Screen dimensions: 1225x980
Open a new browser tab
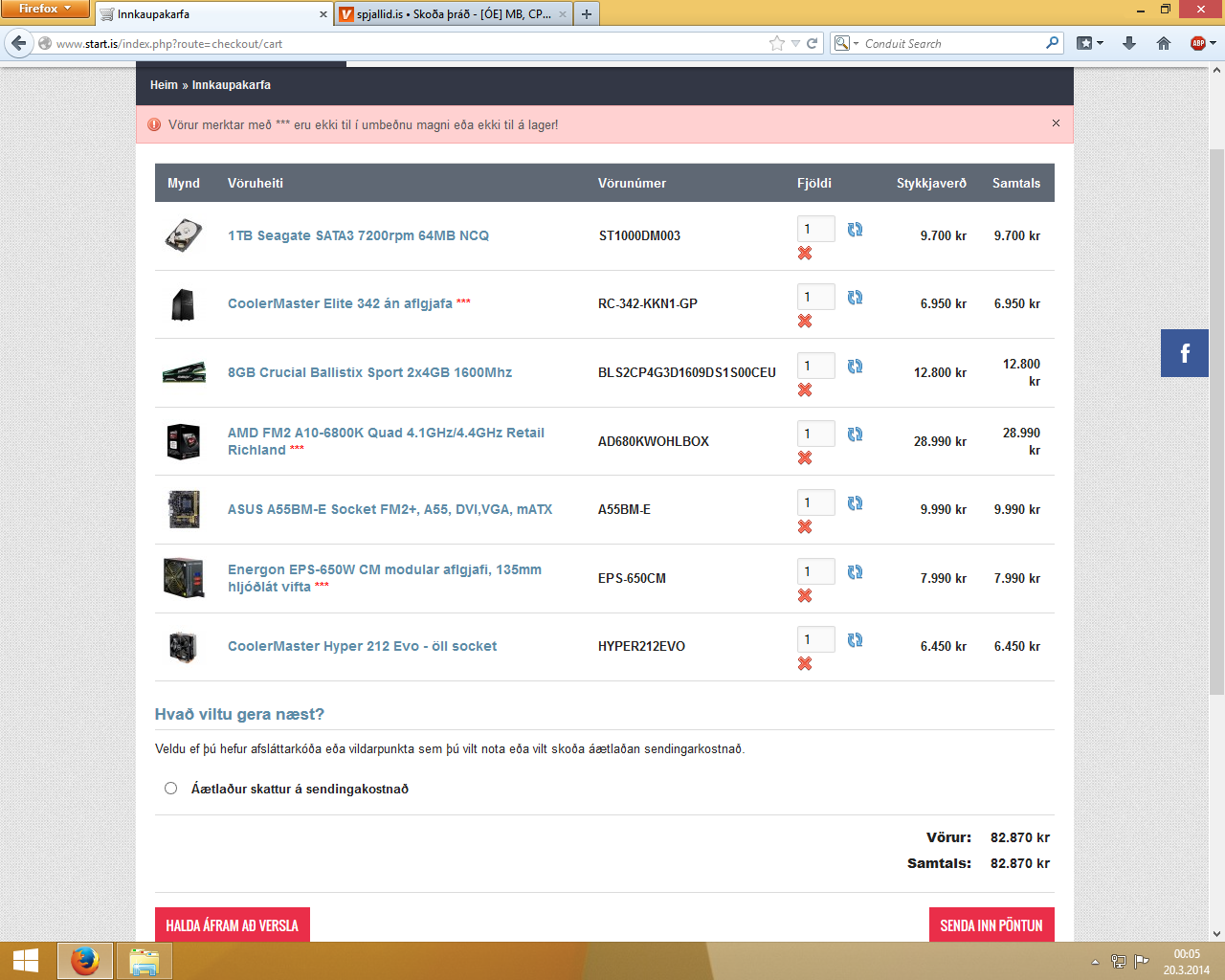(587, 14)
